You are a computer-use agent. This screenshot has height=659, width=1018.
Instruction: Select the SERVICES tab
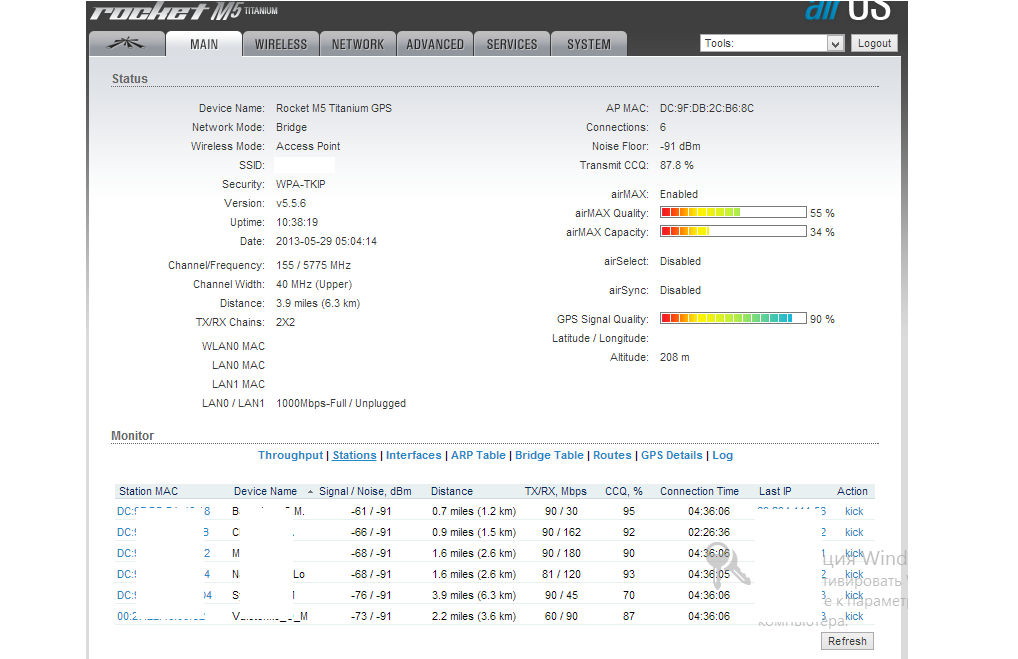click(x=512, y=44)
